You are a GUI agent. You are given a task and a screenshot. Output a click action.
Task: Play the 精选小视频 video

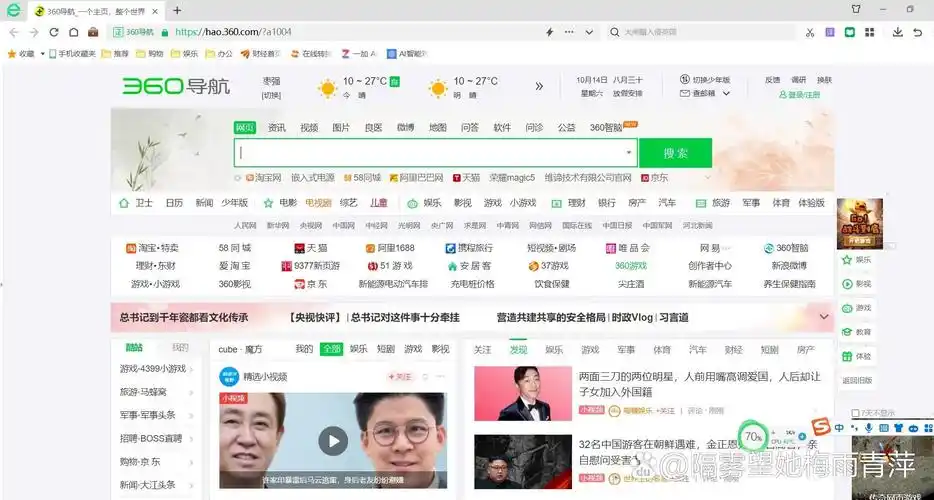click(333, 440)
